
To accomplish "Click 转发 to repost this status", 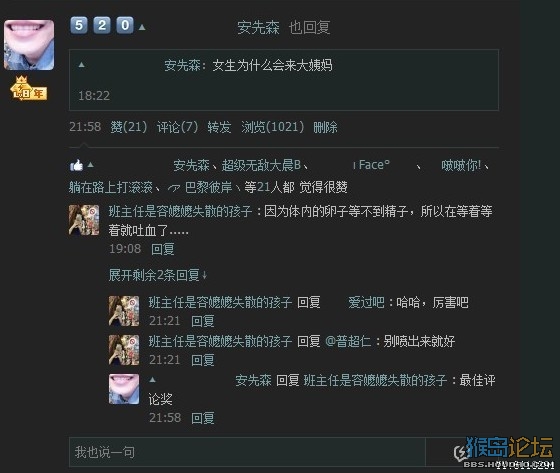I will pos(219,127).
